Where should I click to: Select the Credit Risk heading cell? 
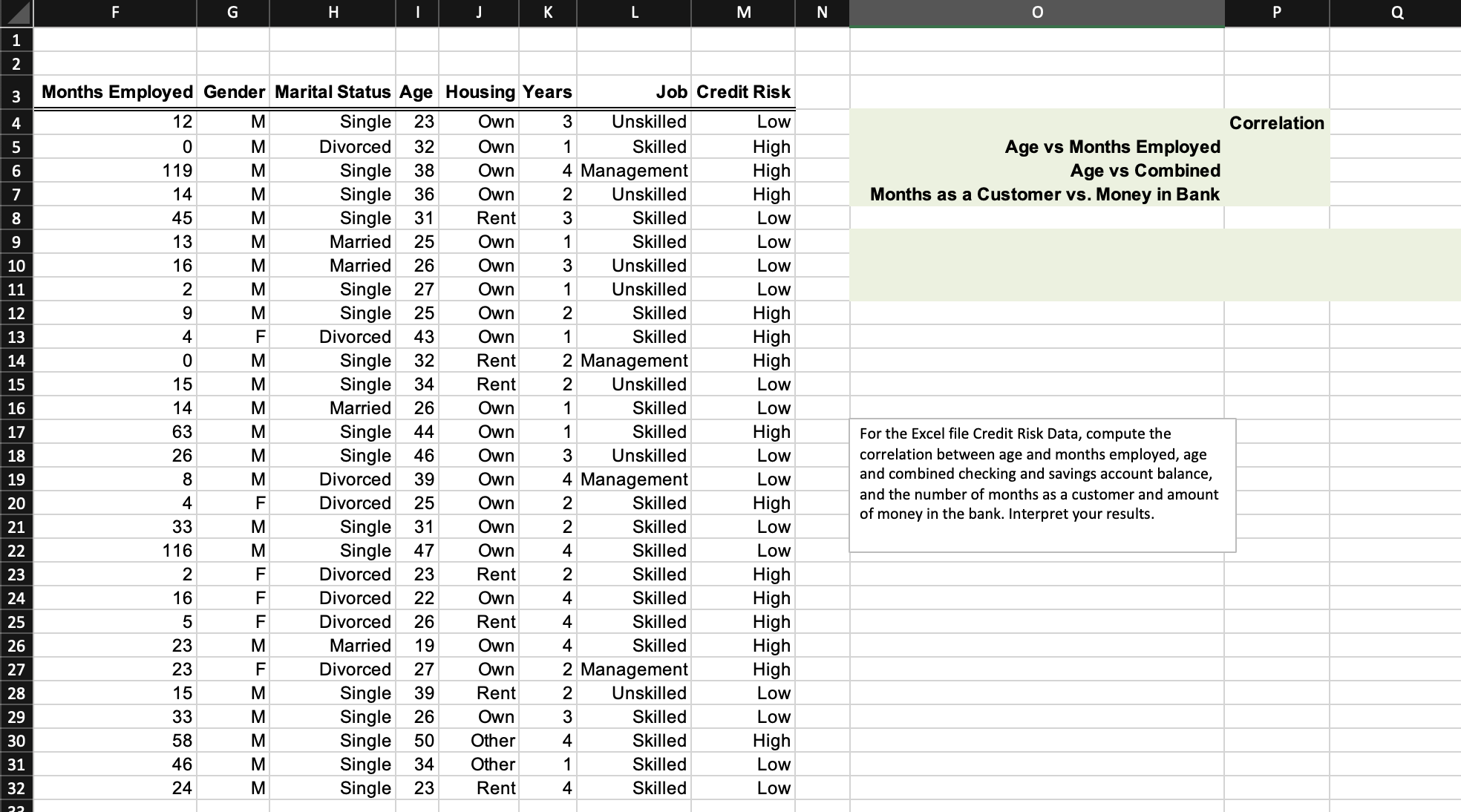pyautogui.click(x=743, y=92)
